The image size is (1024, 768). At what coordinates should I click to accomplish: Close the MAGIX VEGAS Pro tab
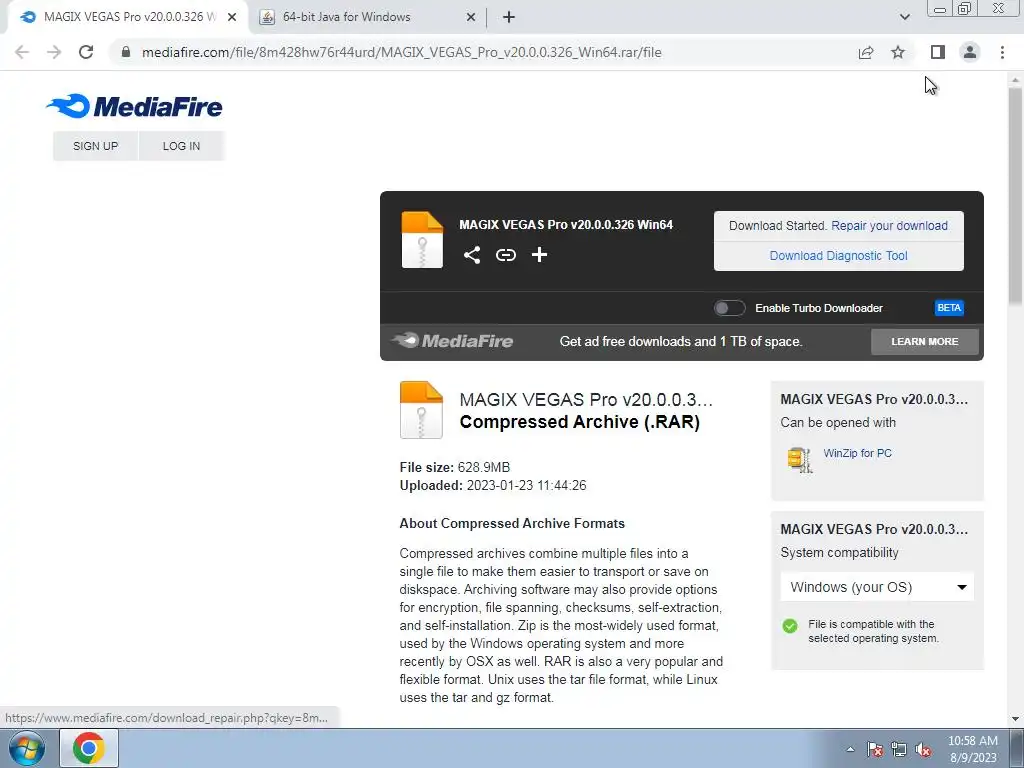pyautogui.click(x=232, y=17)
